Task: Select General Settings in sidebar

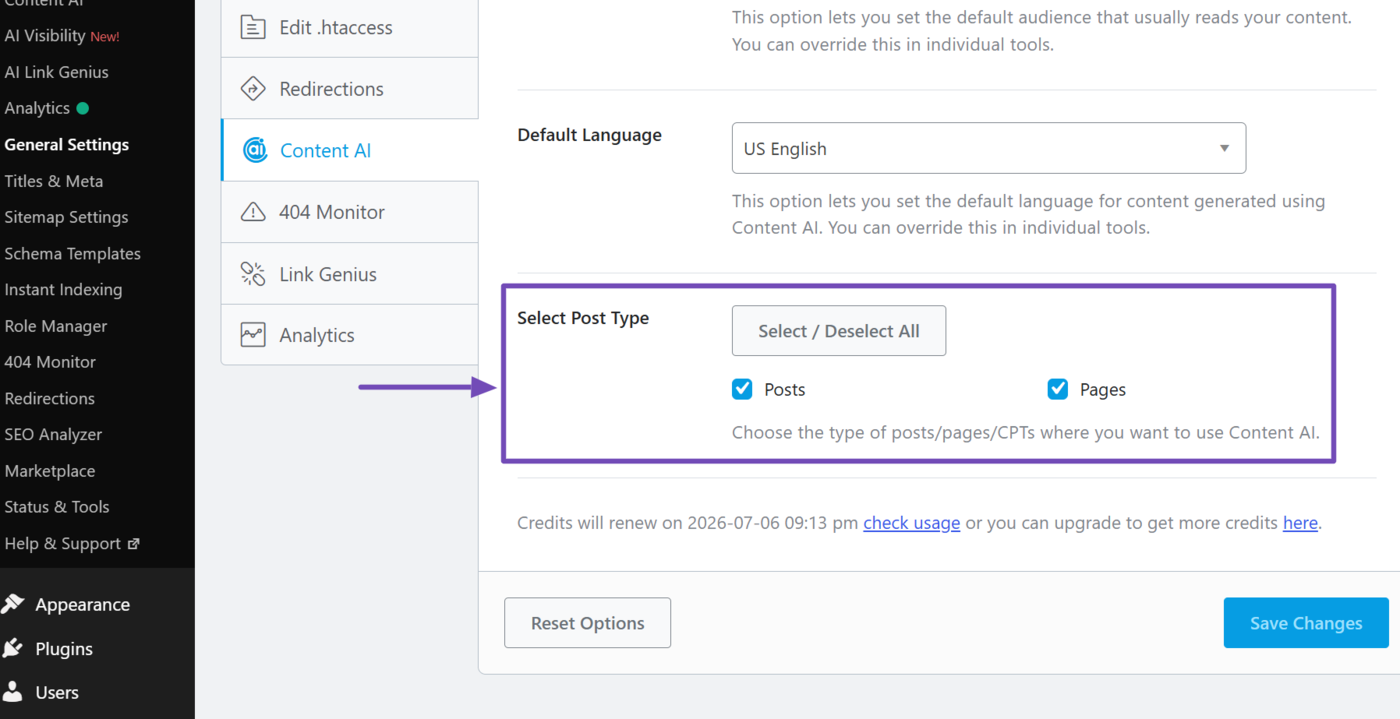Action: (x=66, y=145)
